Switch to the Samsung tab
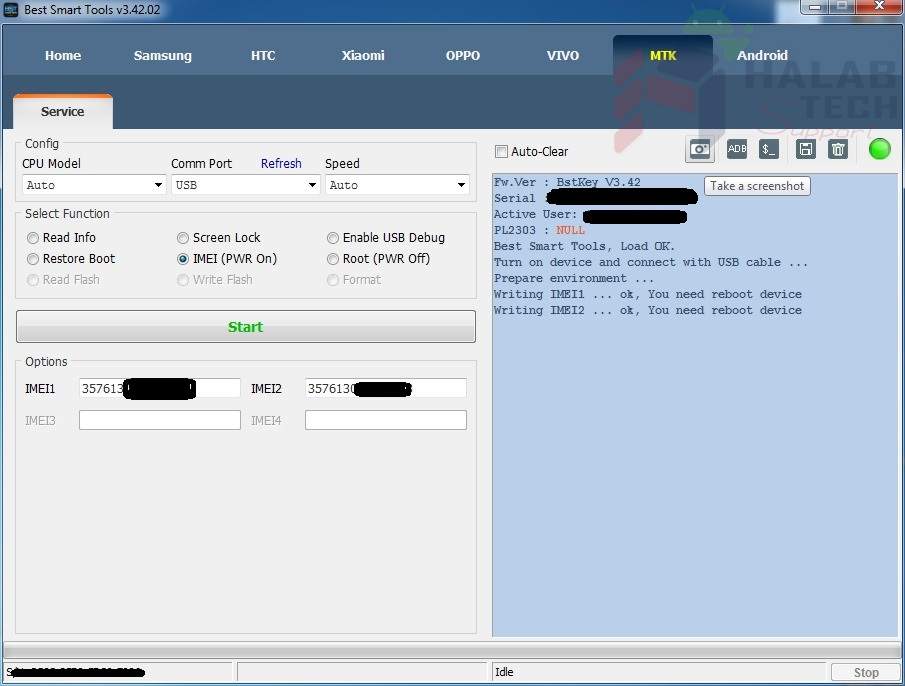The width and height of the screenshot is (905, 686). (x=163, y=55)
